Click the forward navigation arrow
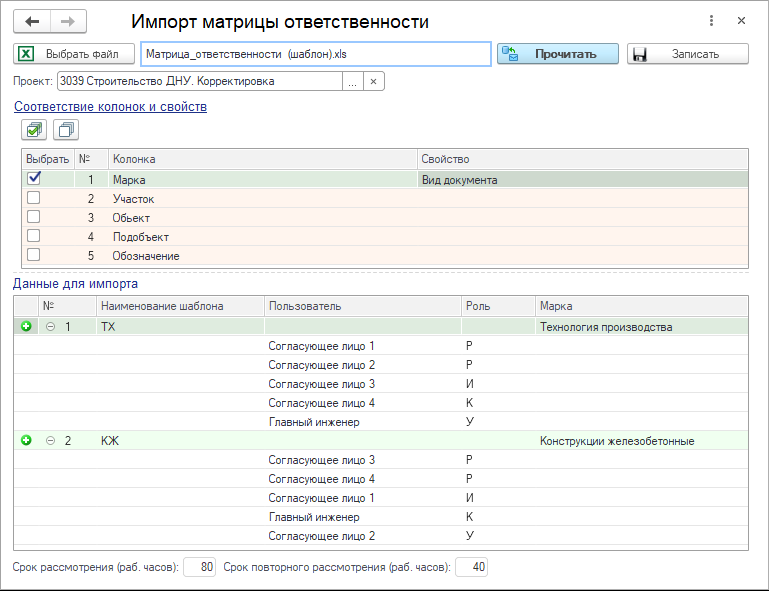The image size is (770, 592). (x=68, y=21)
